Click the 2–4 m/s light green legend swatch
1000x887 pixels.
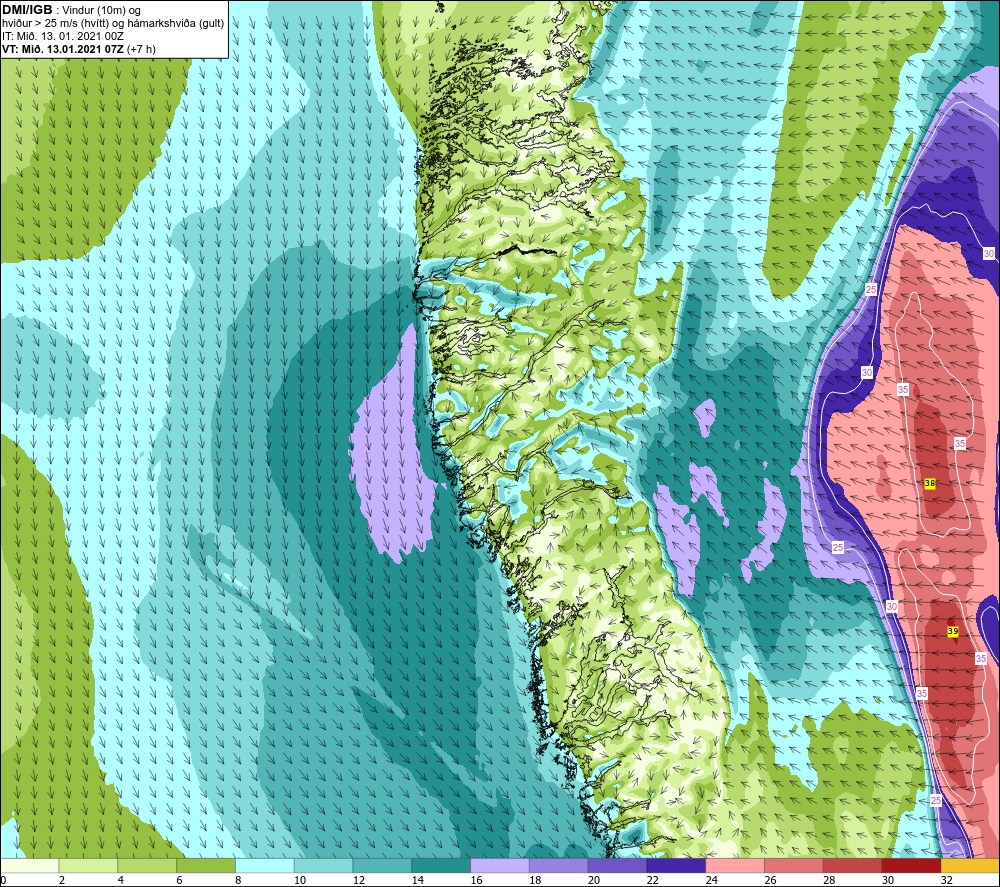click(88, 865)
